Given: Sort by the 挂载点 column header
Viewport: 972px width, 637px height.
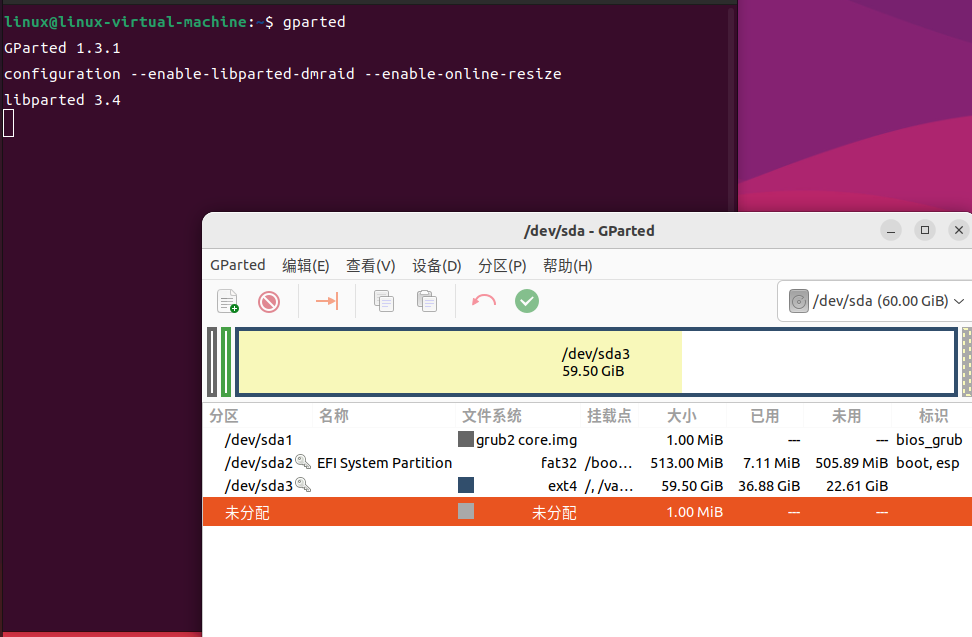Looking at the screenshot, I should click(x=609, y=416).
